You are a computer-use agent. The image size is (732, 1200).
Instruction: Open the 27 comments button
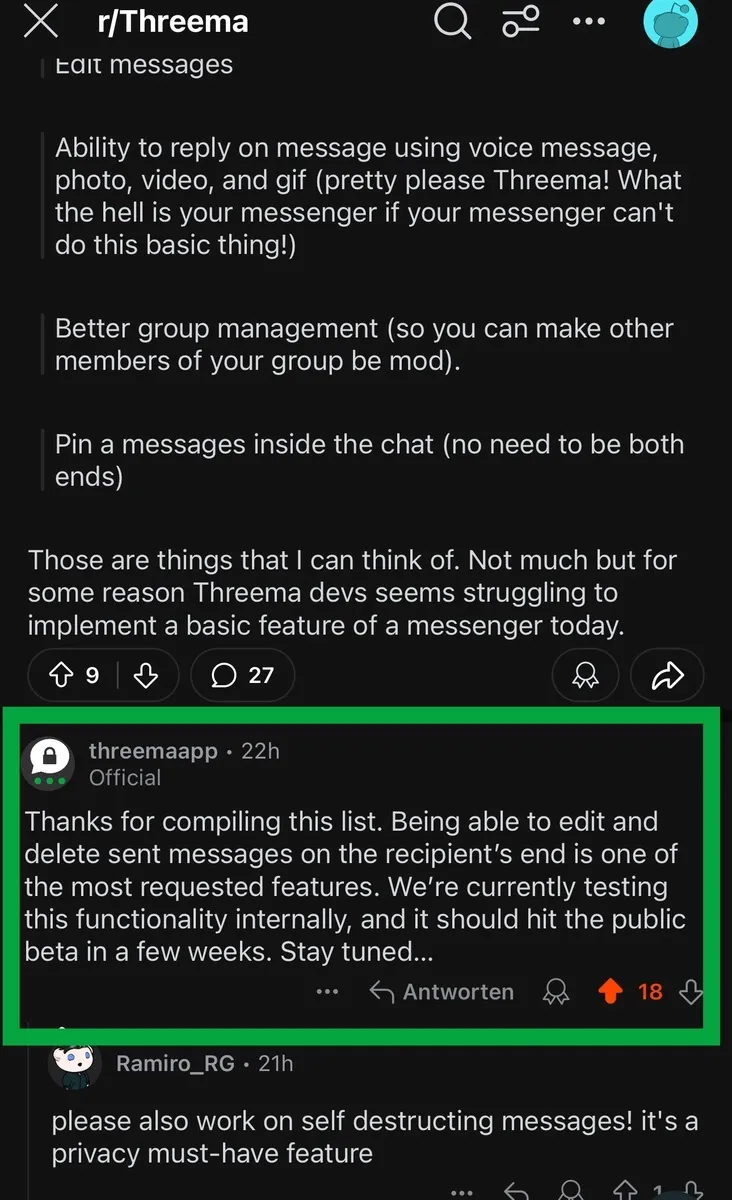pyautogui.click(x=243, y=676)
